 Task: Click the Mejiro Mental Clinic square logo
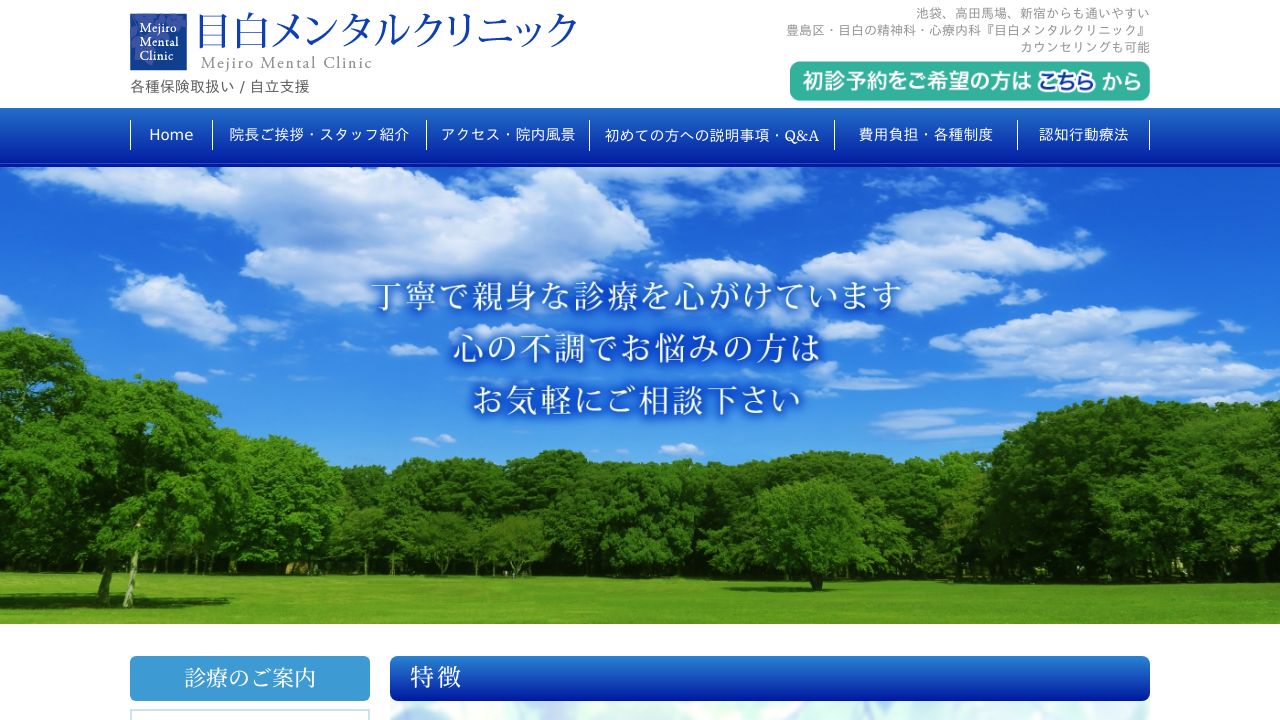click(x=157, y=41)
